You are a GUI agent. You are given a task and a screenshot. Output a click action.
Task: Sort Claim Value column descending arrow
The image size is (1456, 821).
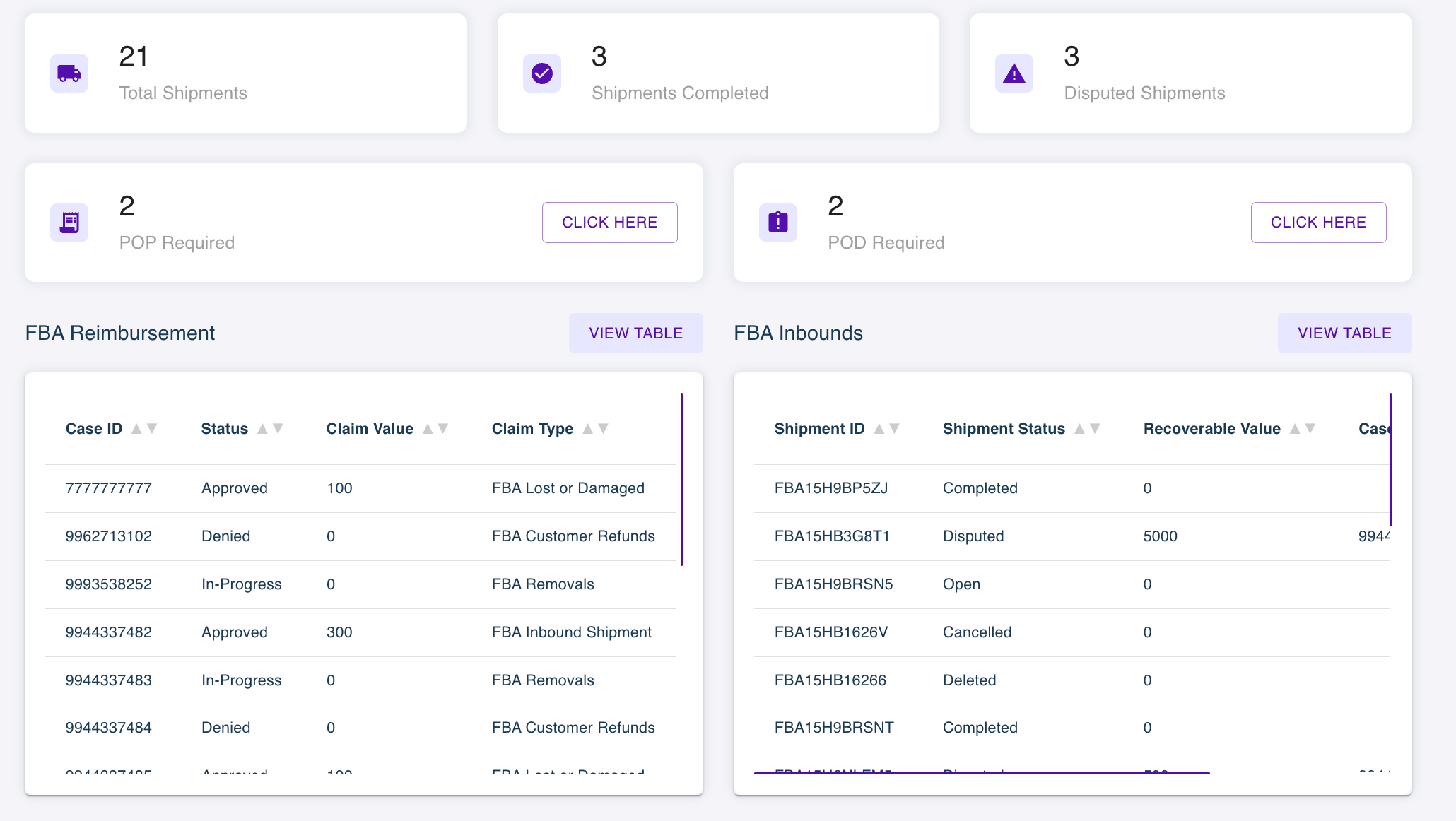(443, 429)
